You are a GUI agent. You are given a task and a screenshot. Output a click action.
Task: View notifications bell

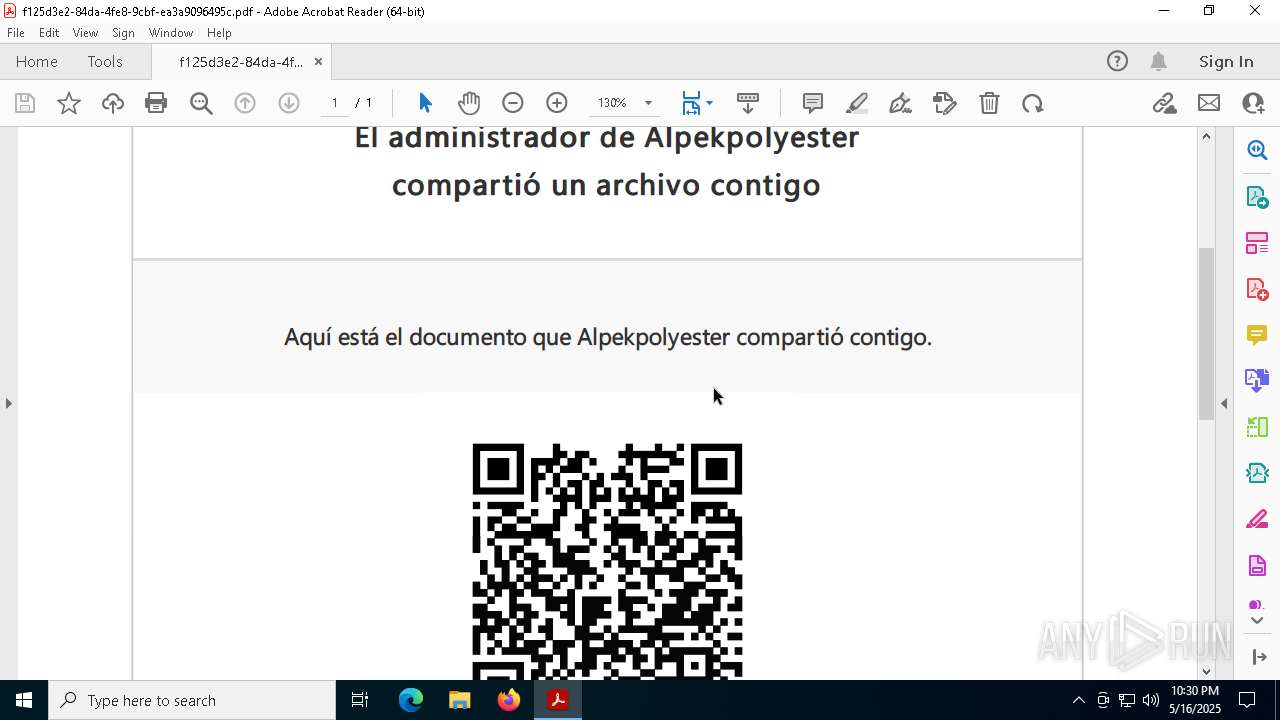(1158, 62)
